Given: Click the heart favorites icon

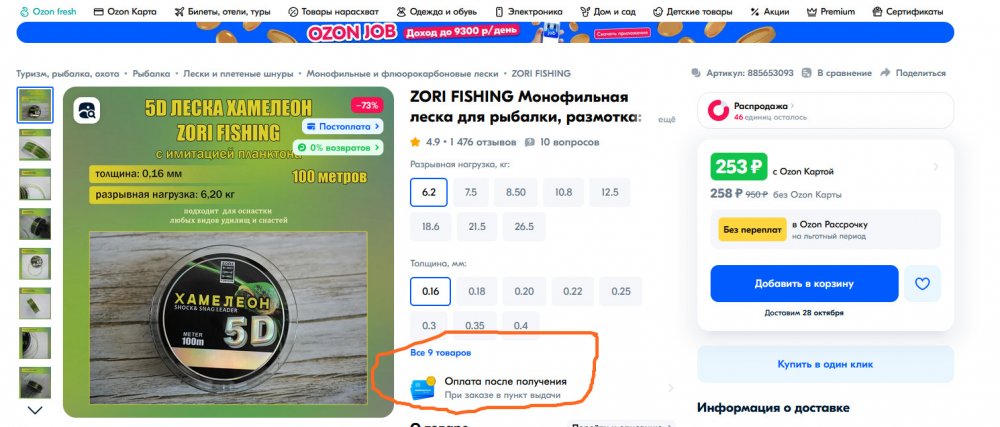Looking at the screenshot, I should (922, 284).
